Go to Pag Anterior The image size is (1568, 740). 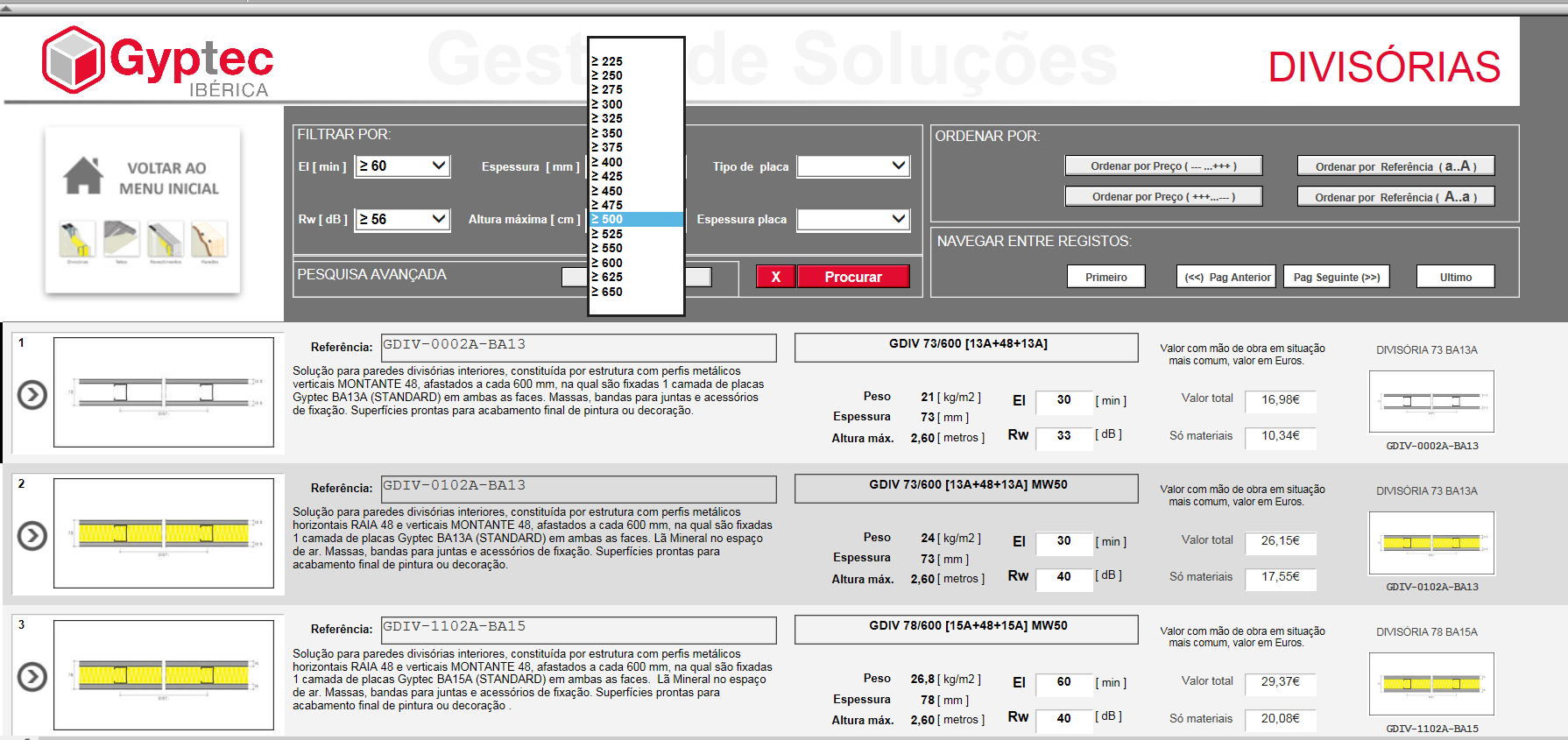coord(1226,277)
